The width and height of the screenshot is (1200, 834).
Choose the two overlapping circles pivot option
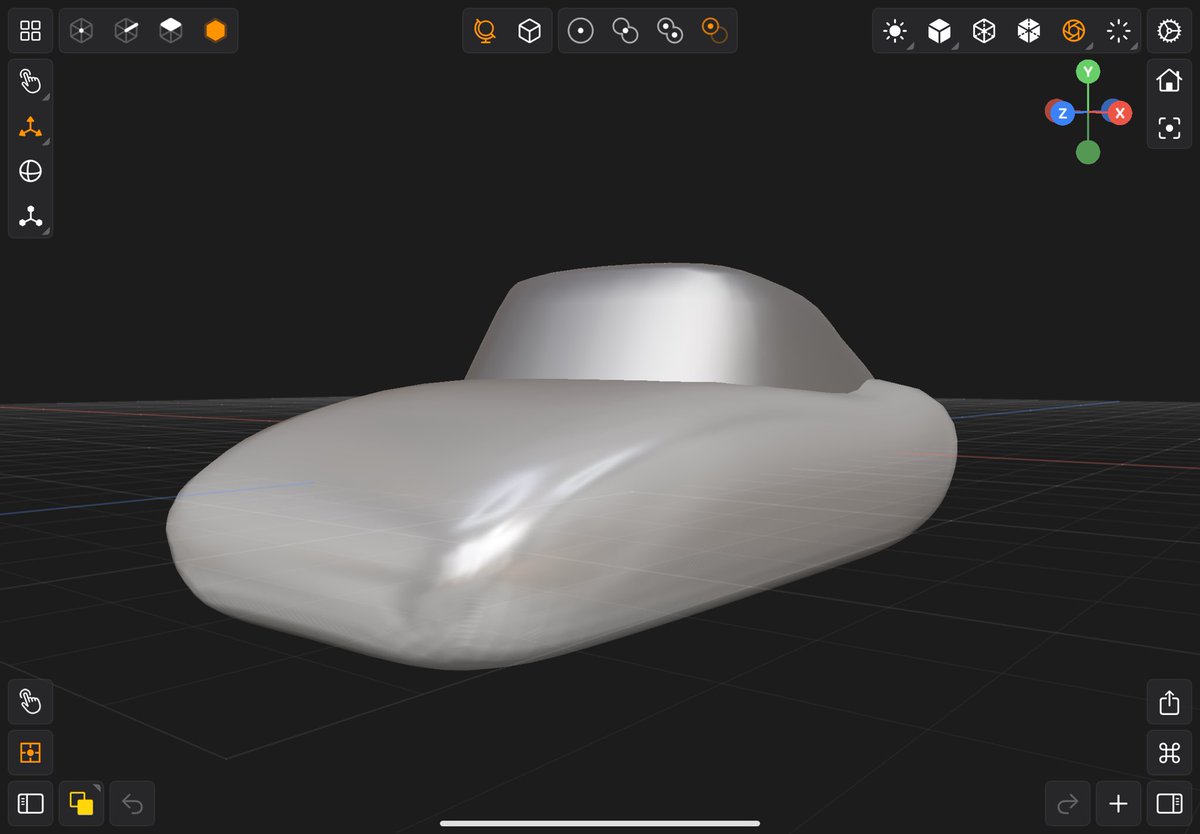point(626,31)
